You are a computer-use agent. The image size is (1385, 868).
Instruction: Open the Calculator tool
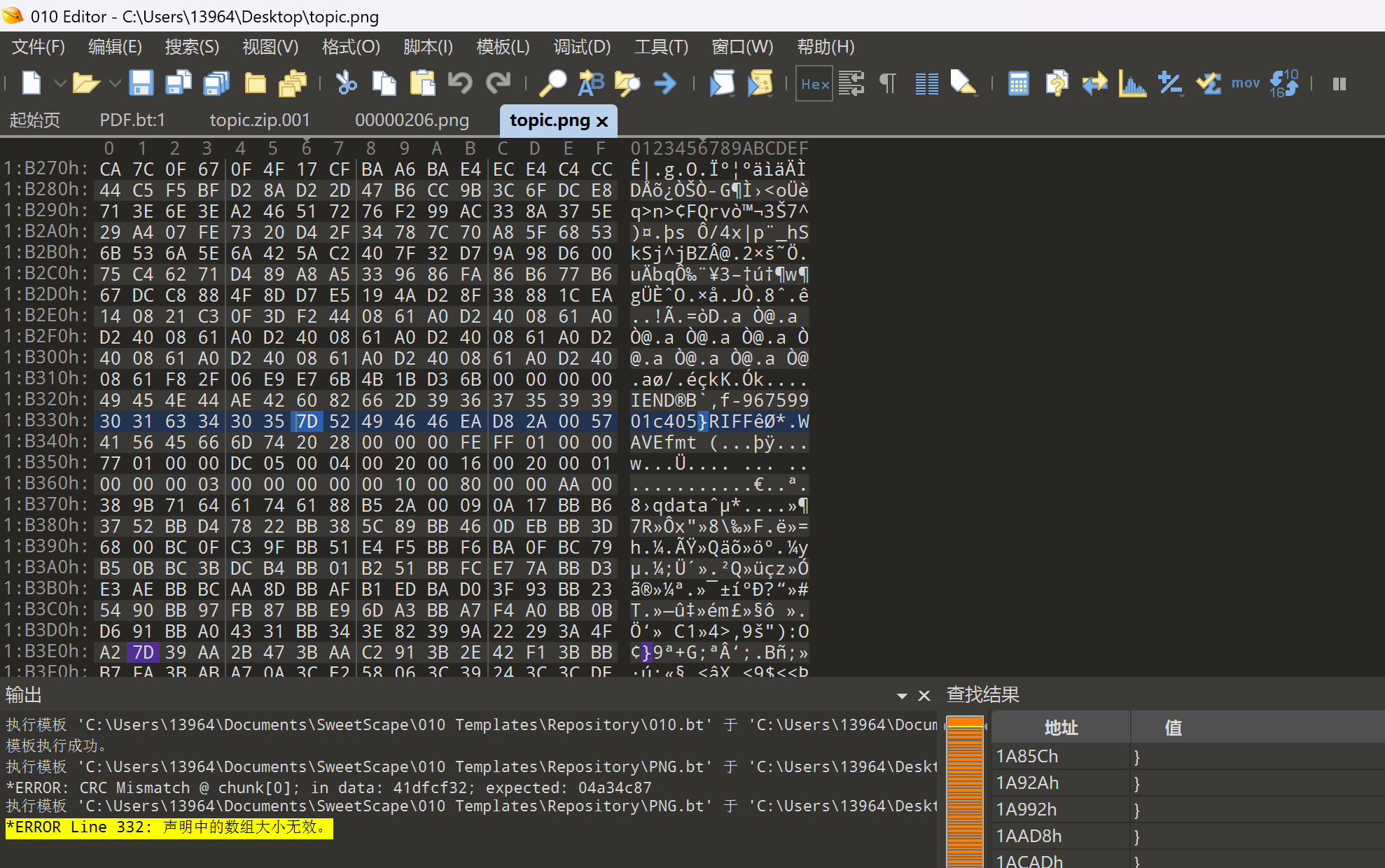1018,83
